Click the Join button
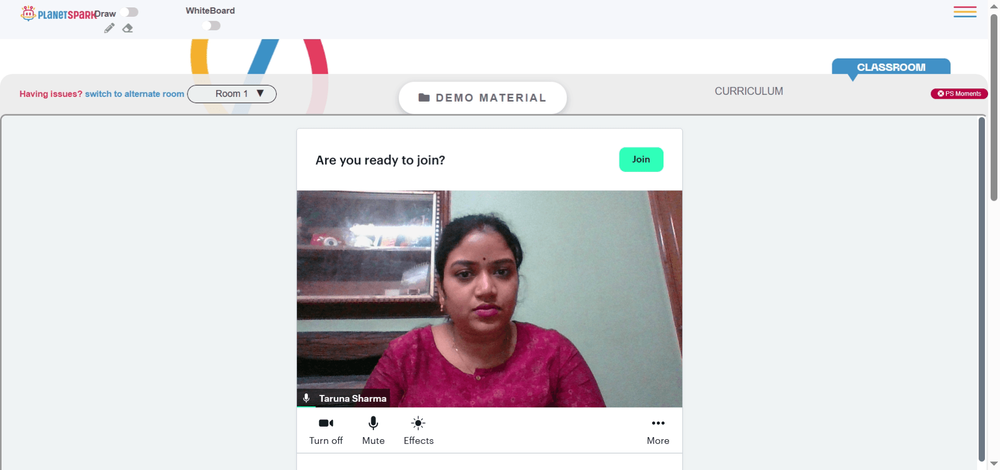The width and height of the screenshot is (1000, 470). coord(641,159)
